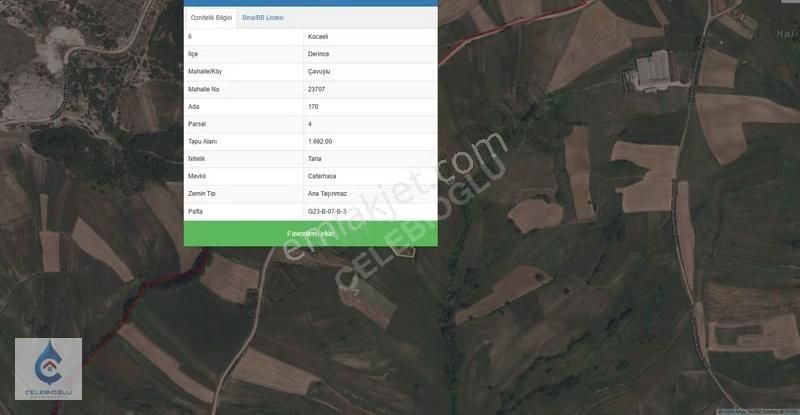The height and width of the screenshot is (415, 800).
Task: Click the Tapu Alanı label
Action: tap(202, 141)
